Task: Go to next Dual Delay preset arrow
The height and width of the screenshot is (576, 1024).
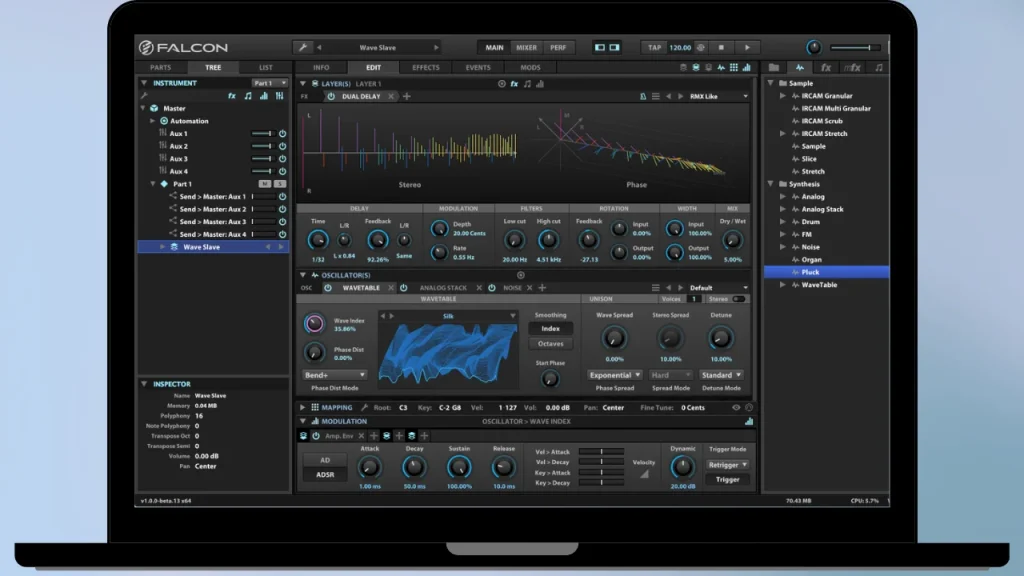Action: click(680, 96)
